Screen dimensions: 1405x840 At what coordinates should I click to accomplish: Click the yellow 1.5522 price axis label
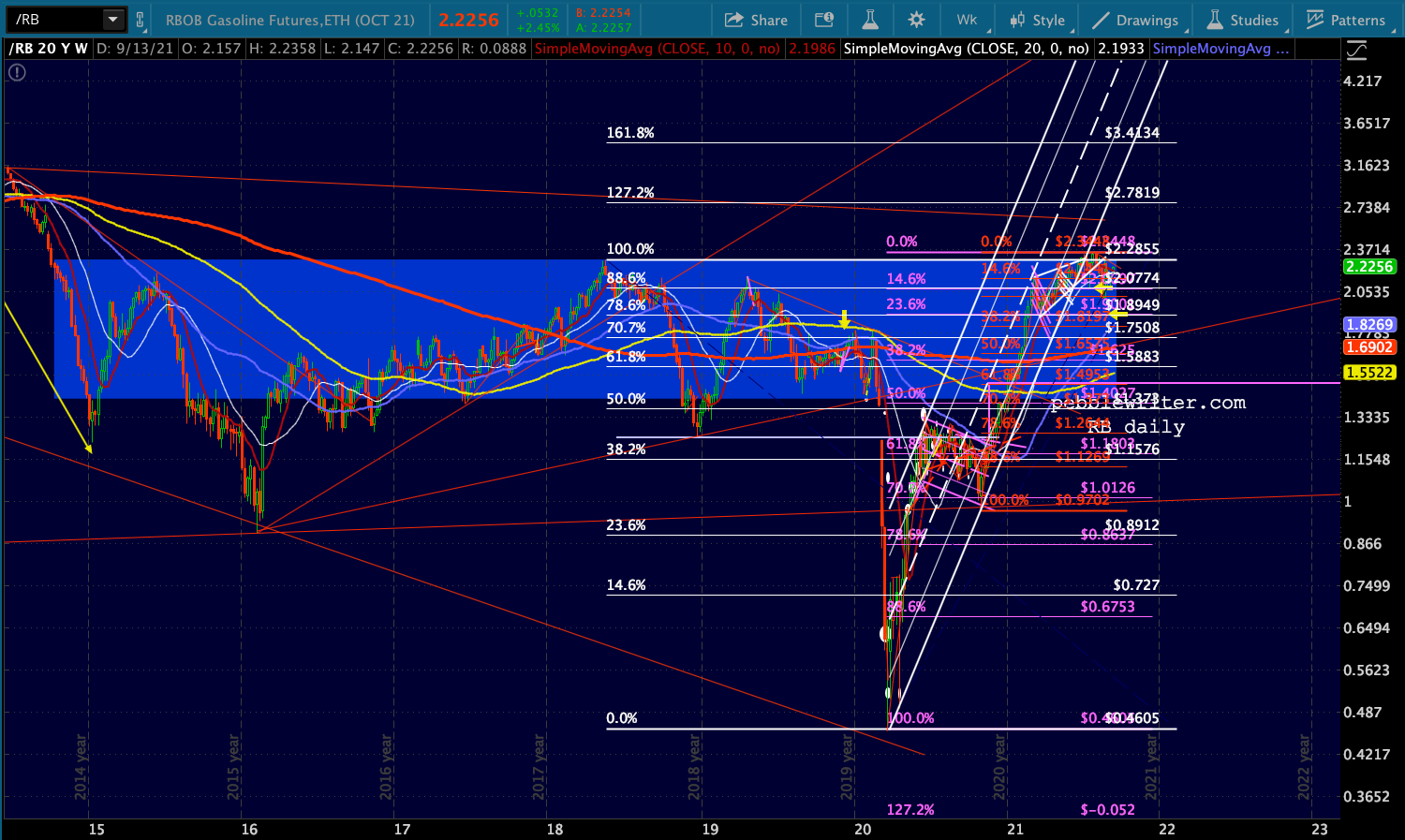[1368, 373]
